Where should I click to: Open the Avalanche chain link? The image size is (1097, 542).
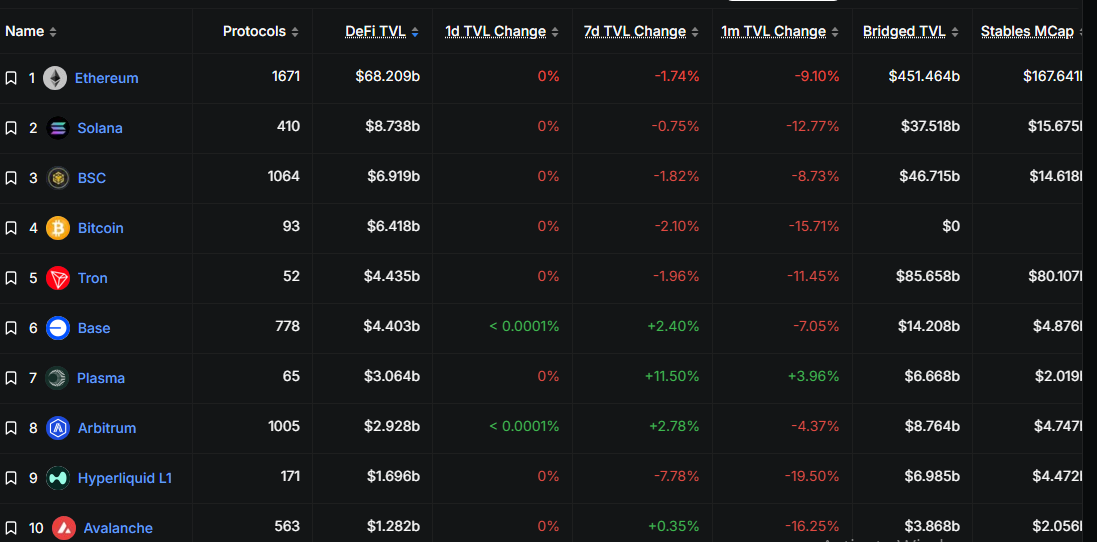118,528
